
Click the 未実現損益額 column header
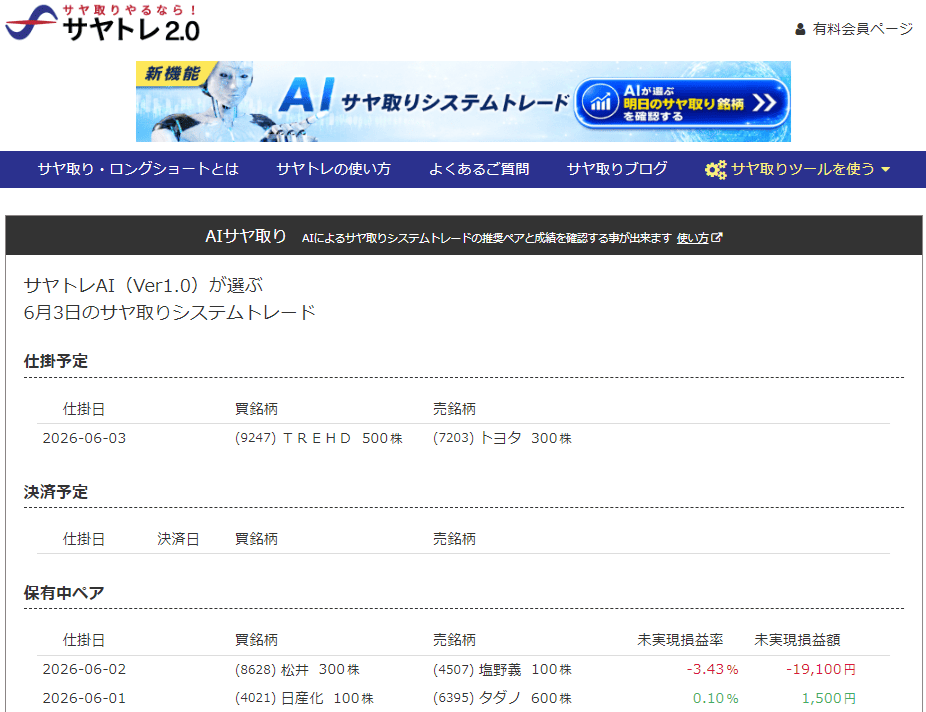(x=797, y=640)
